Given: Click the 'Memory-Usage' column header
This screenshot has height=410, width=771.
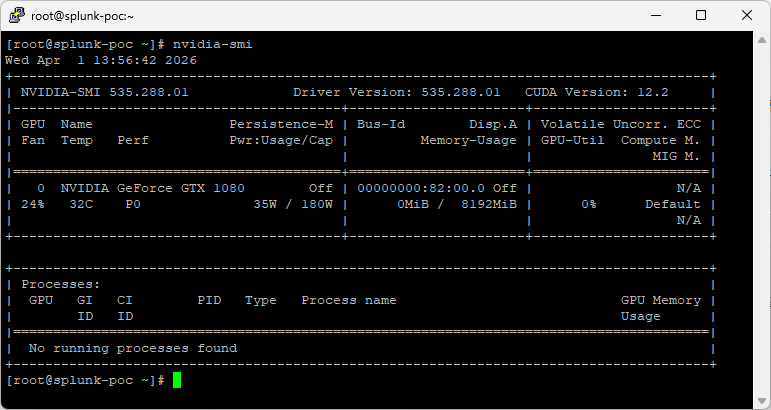Looking at the screenshot, I should [x=469, y=141].
